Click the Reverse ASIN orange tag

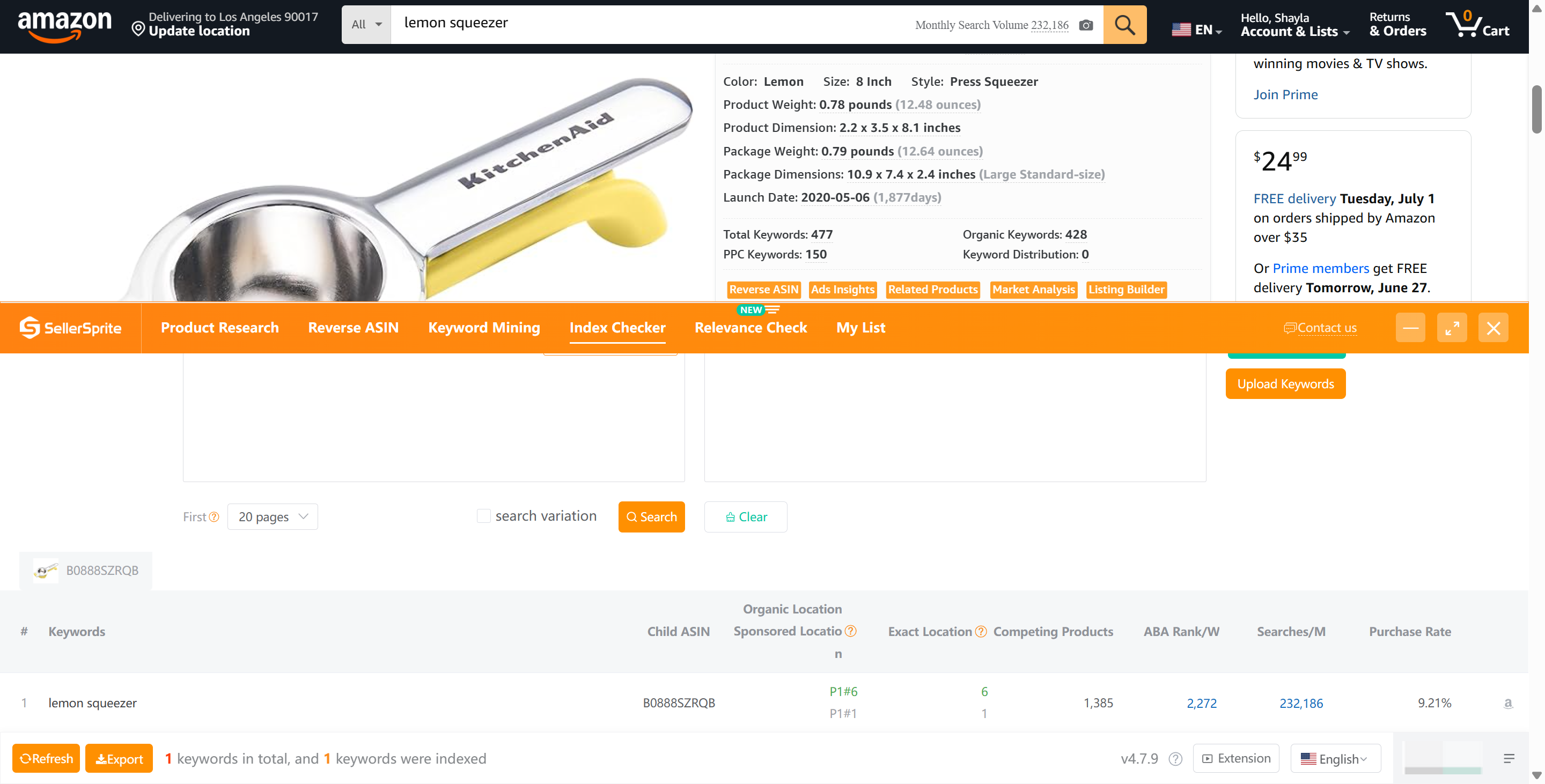pos(763,290)
